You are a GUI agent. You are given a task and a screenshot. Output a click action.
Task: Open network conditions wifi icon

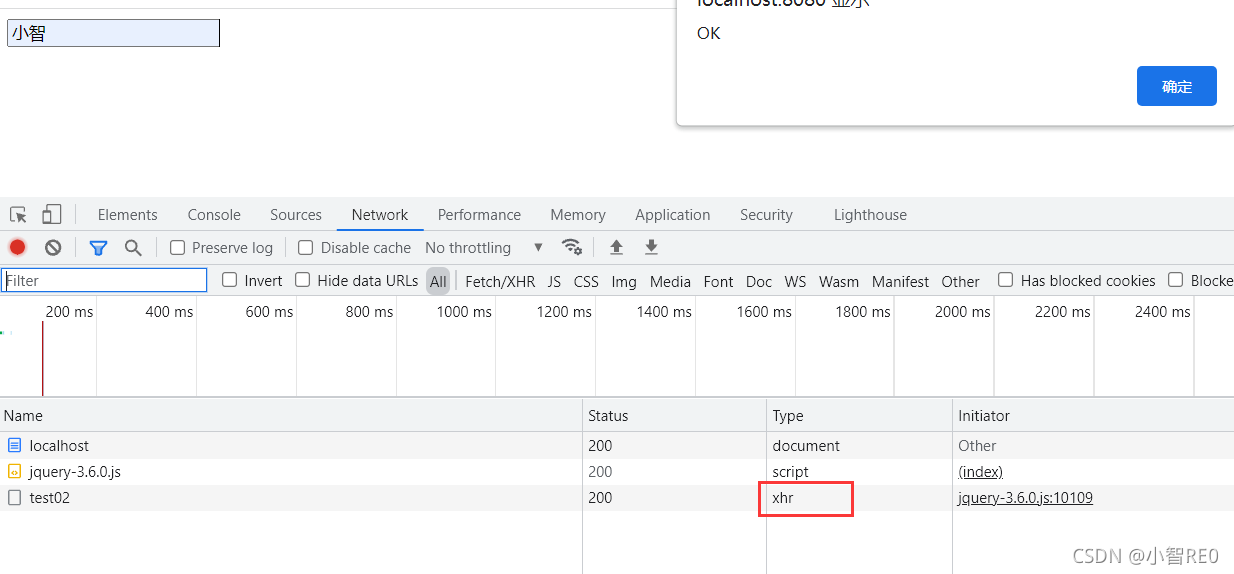[572, 247]
